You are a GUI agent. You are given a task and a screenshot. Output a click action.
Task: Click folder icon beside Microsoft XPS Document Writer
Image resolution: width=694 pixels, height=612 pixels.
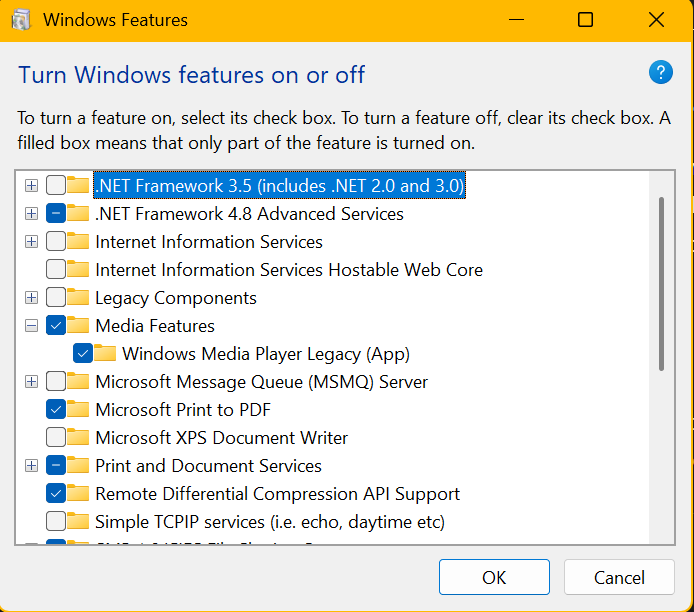tap(78, 437)
